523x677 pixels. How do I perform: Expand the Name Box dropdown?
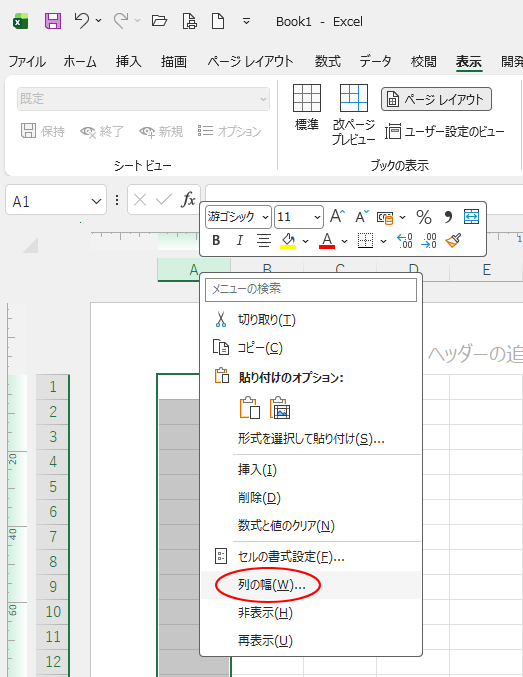pos(96,201)
